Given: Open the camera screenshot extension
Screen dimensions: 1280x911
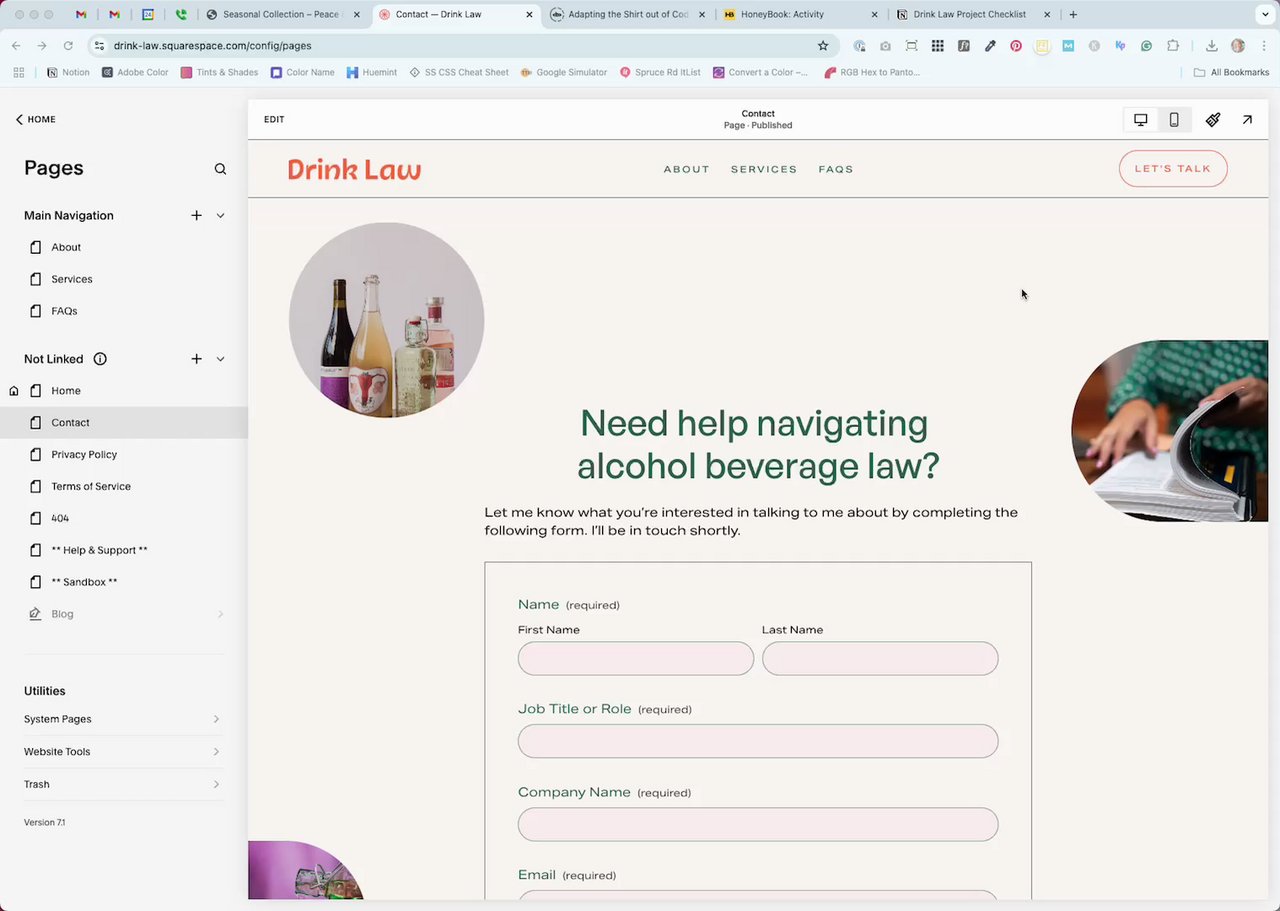Looking at the screenshot, I should (x=885, y=46).
